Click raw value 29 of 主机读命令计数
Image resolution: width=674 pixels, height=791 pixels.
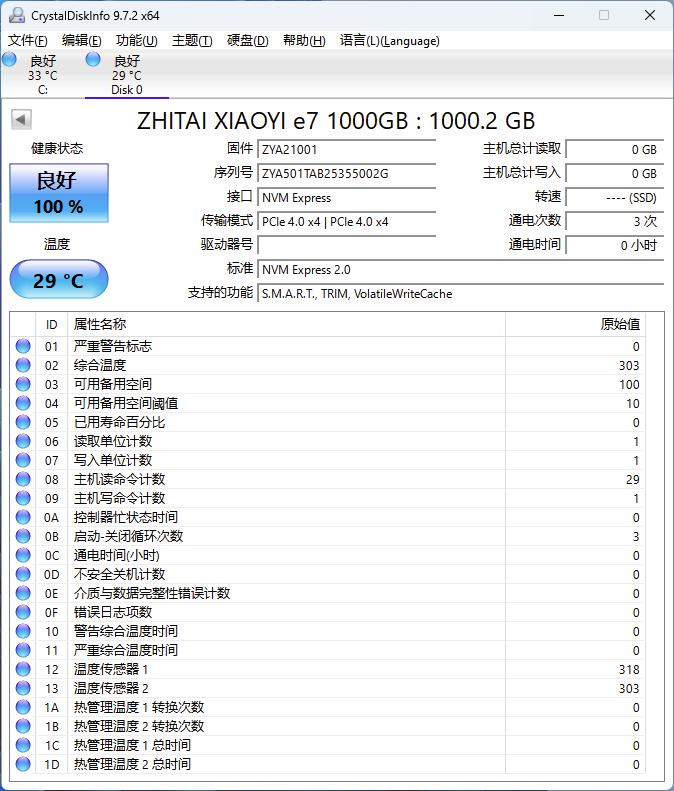633,479
